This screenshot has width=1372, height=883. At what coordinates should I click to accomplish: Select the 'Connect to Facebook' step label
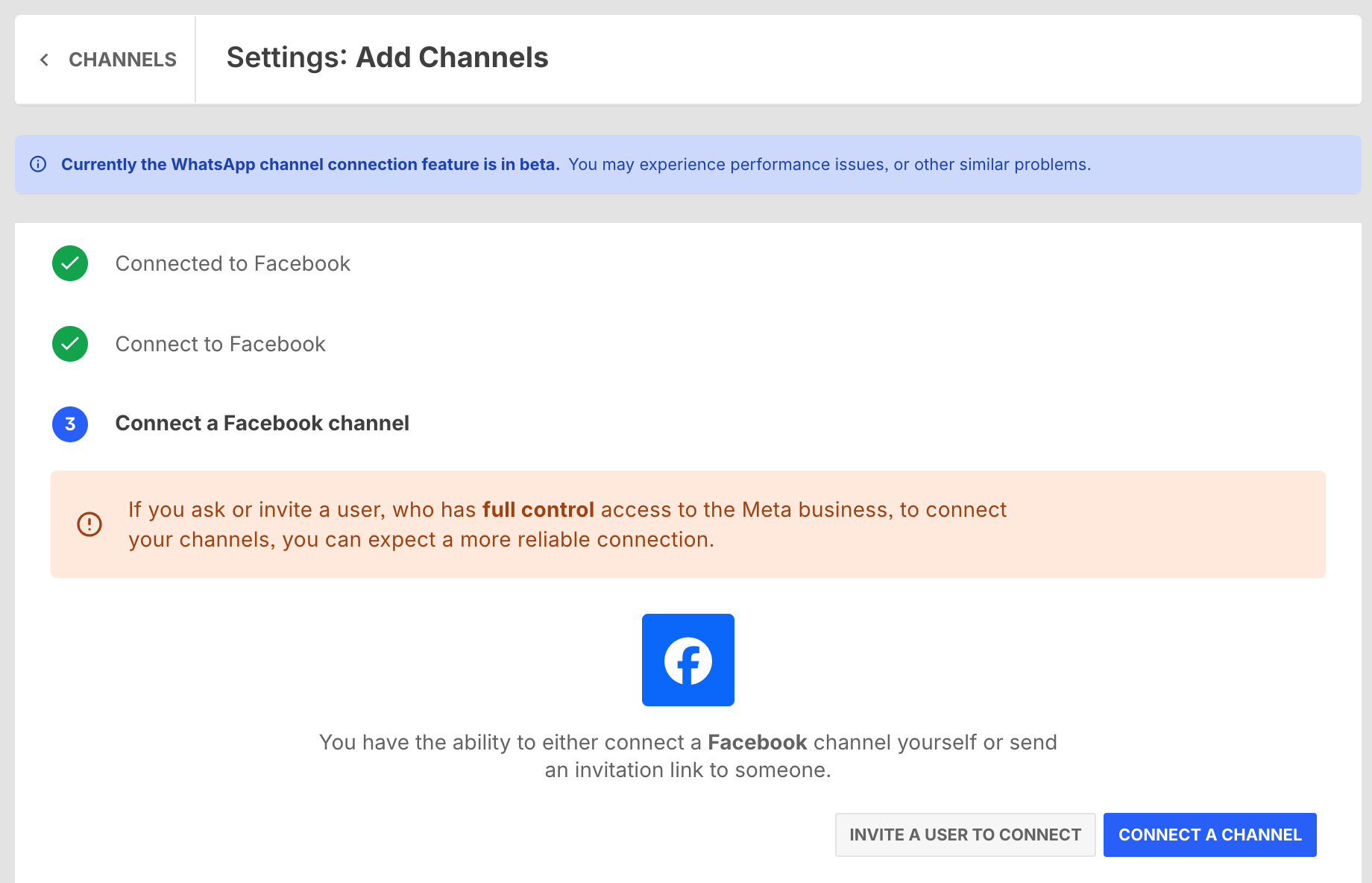click(220, 344)
